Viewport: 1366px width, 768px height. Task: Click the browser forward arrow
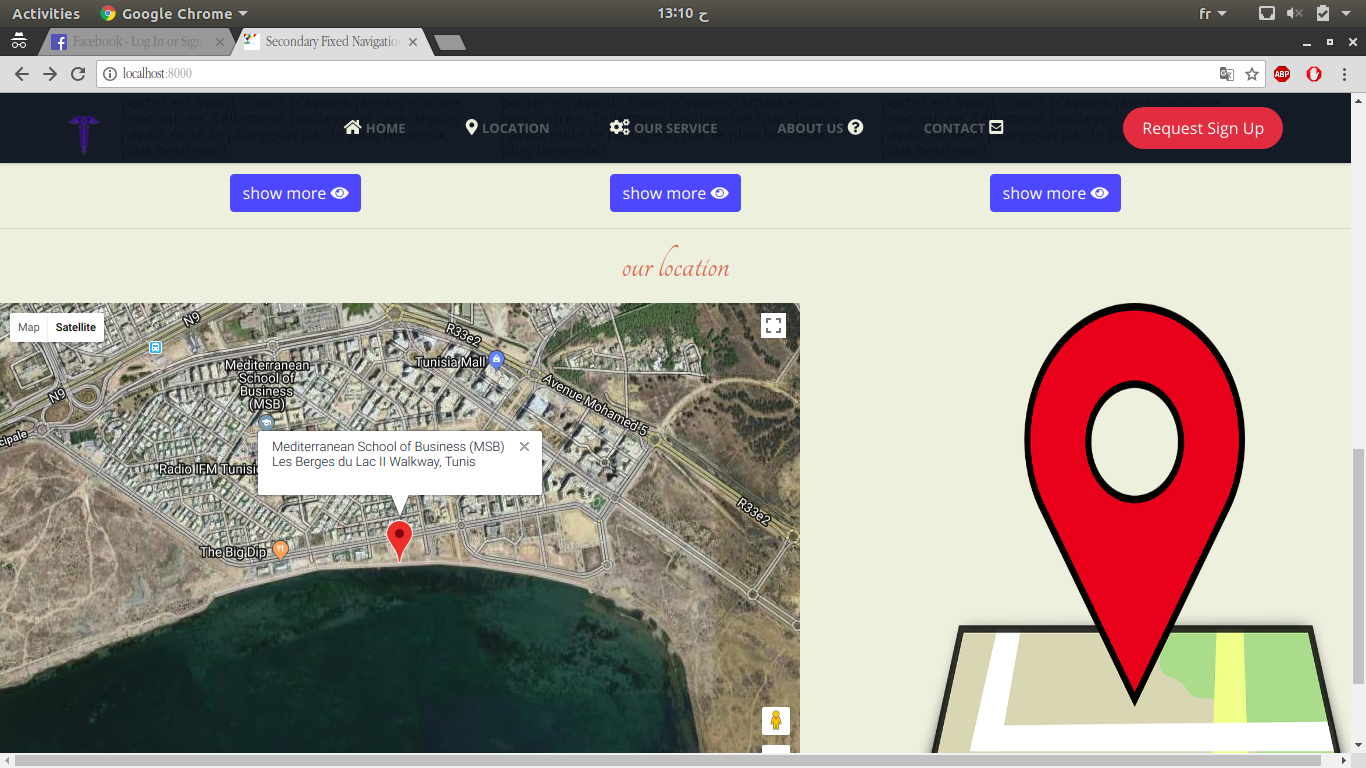point(50,74)
